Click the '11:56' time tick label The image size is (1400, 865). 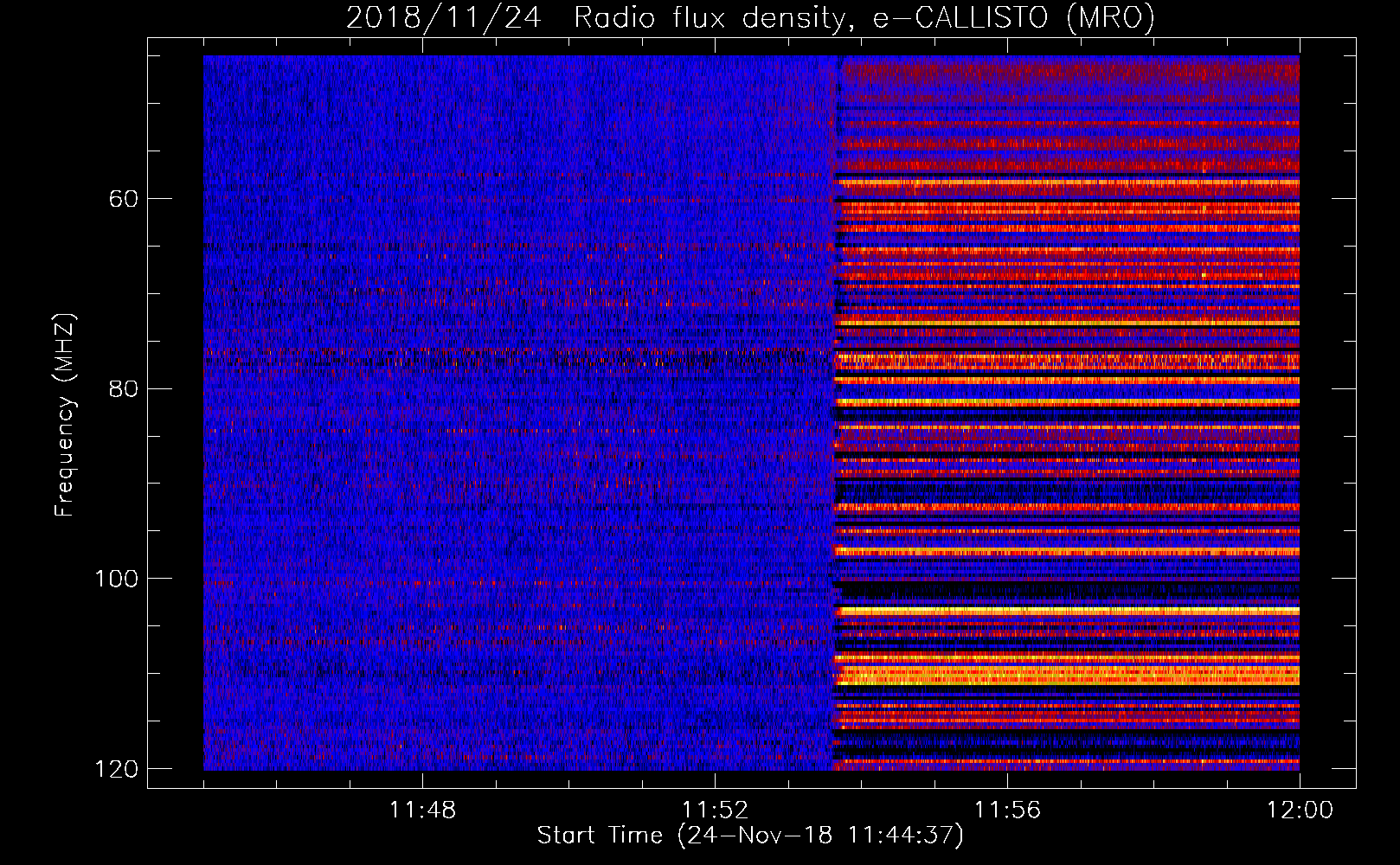[x=1007, y=811]
